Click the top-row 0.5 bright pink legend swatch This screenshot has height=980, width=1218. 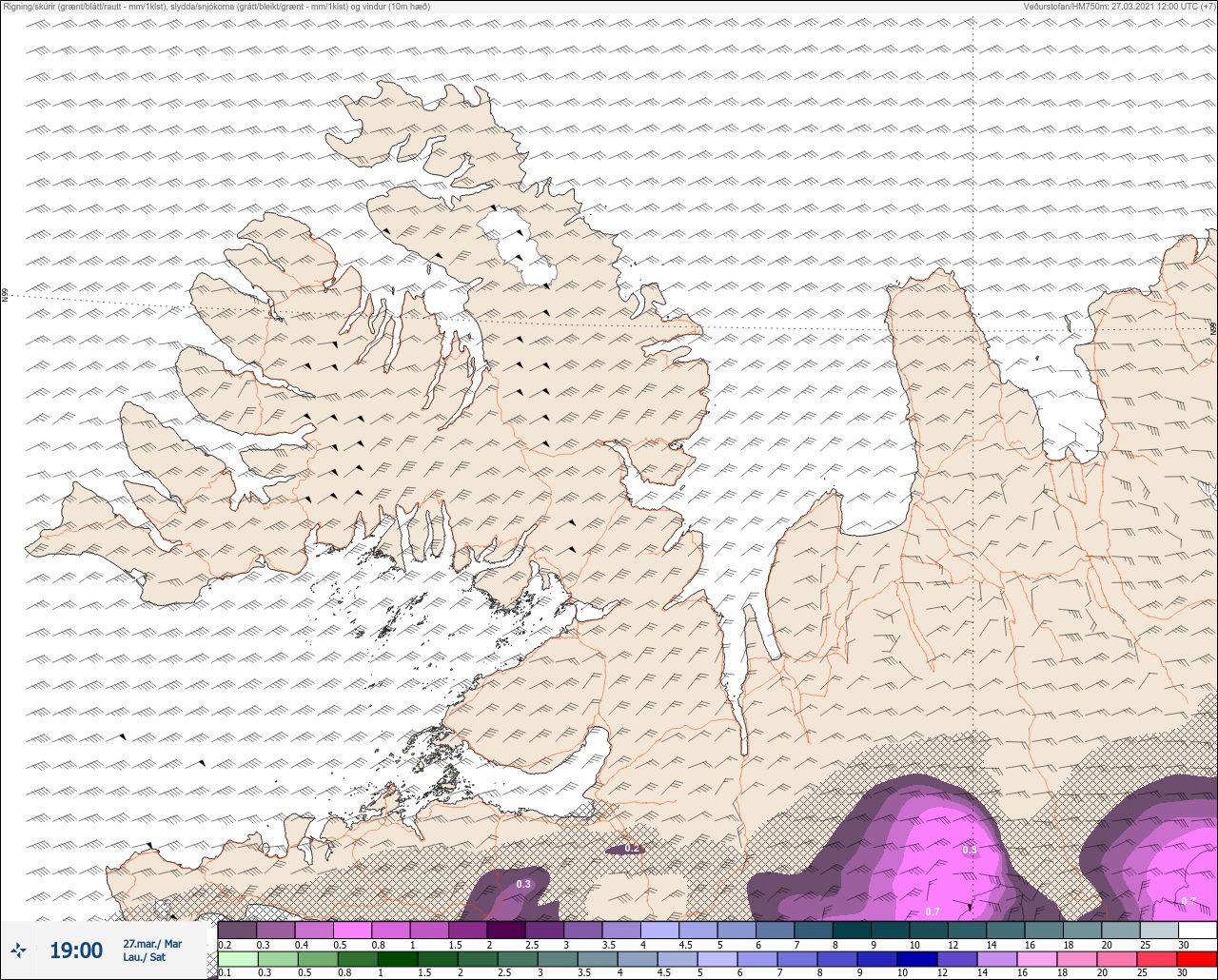coord(352,930)
